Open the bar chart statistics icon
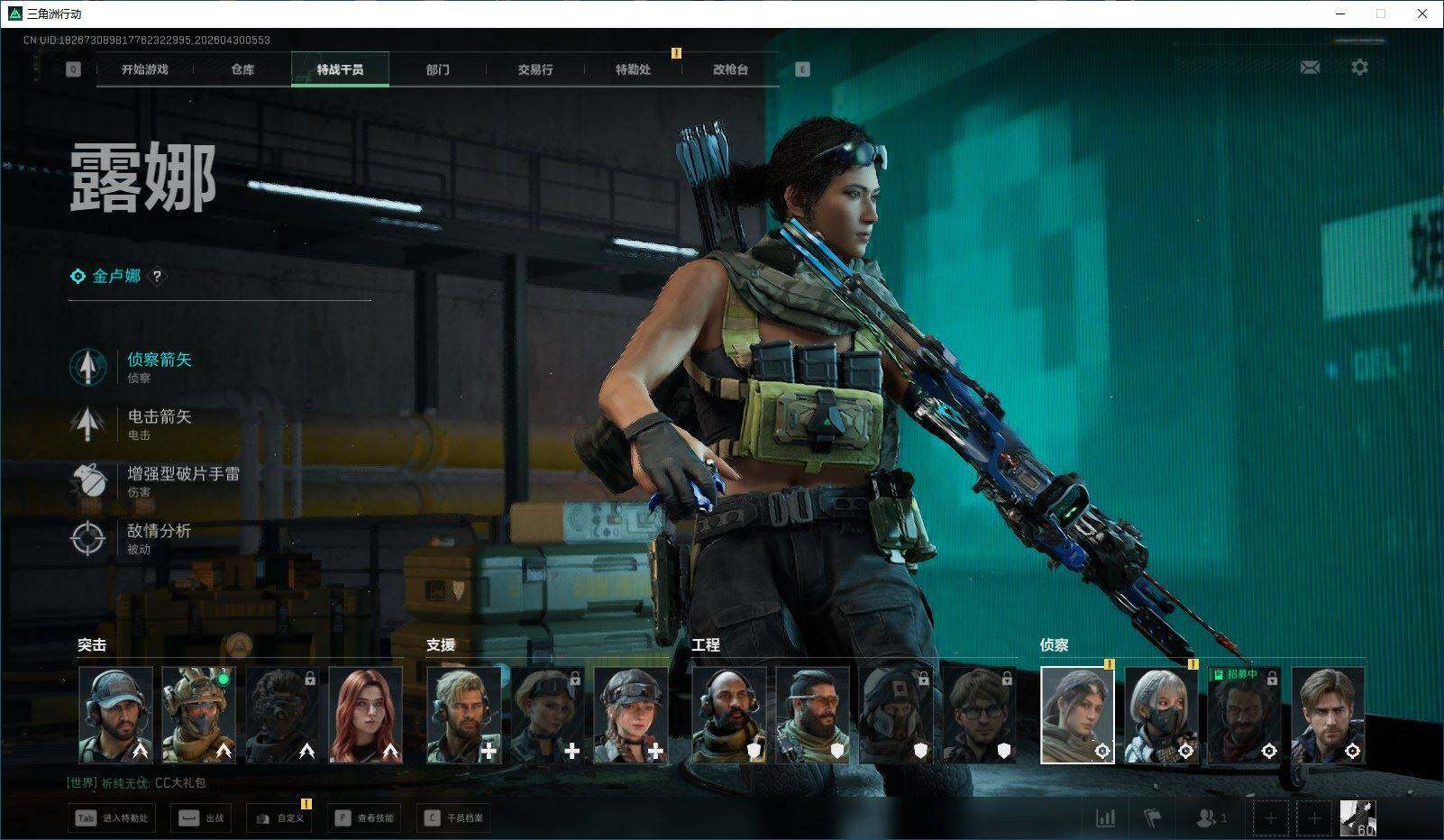 pyautogui.click(x=1105, y=818)
